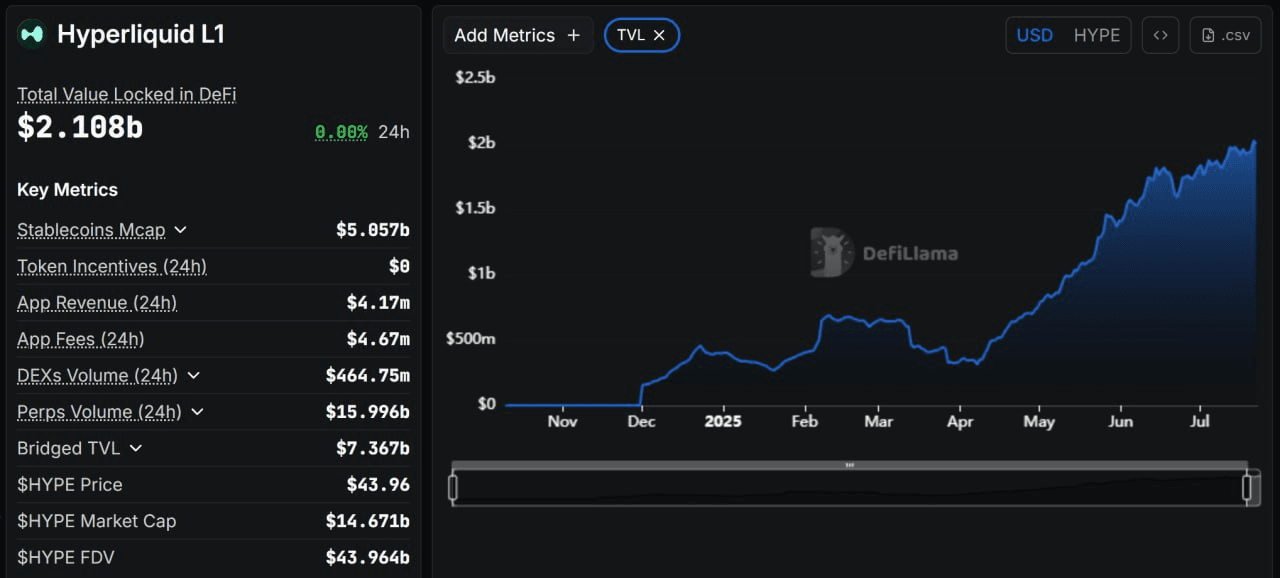Image resolution: width=1280 pixels, height=578 pixels.
Task: Expand the DEXs Volume (24h) chevron
Action: point(193,376)
